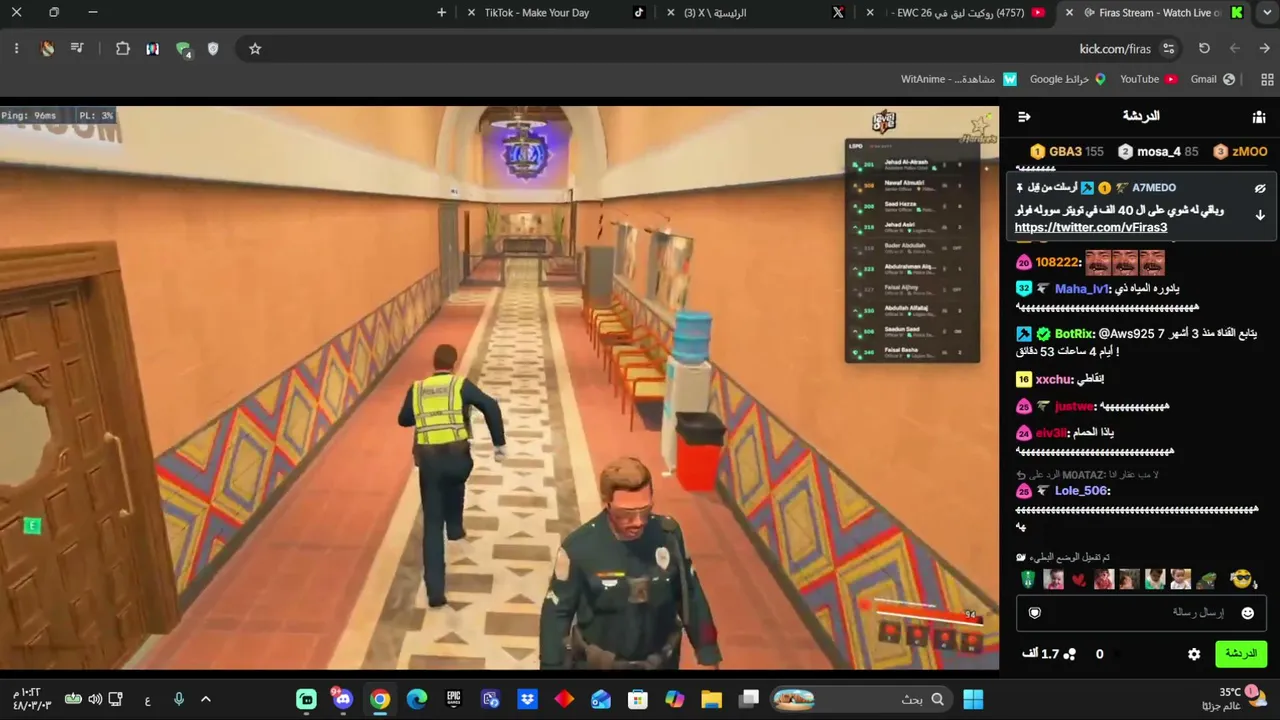Screen dimensions: 1280x720
Task: Reload the current page
Action: pyautogui.click(x=1204, y=48)
